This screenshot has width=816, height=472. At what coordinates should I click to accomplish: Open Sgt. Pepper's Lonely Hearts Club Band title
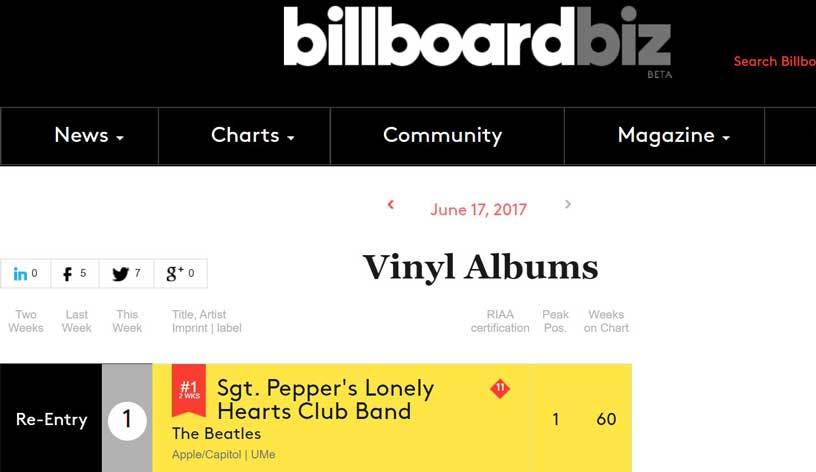[325, 400]
